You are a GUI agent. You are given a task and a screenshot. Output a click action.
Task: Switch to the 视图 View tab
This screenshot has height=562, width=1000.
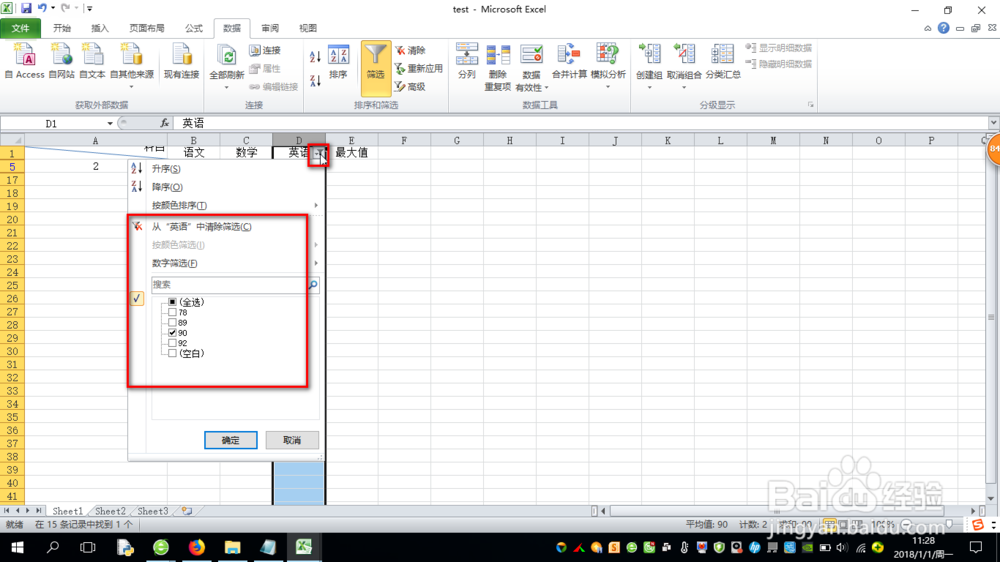coord(308,28)
